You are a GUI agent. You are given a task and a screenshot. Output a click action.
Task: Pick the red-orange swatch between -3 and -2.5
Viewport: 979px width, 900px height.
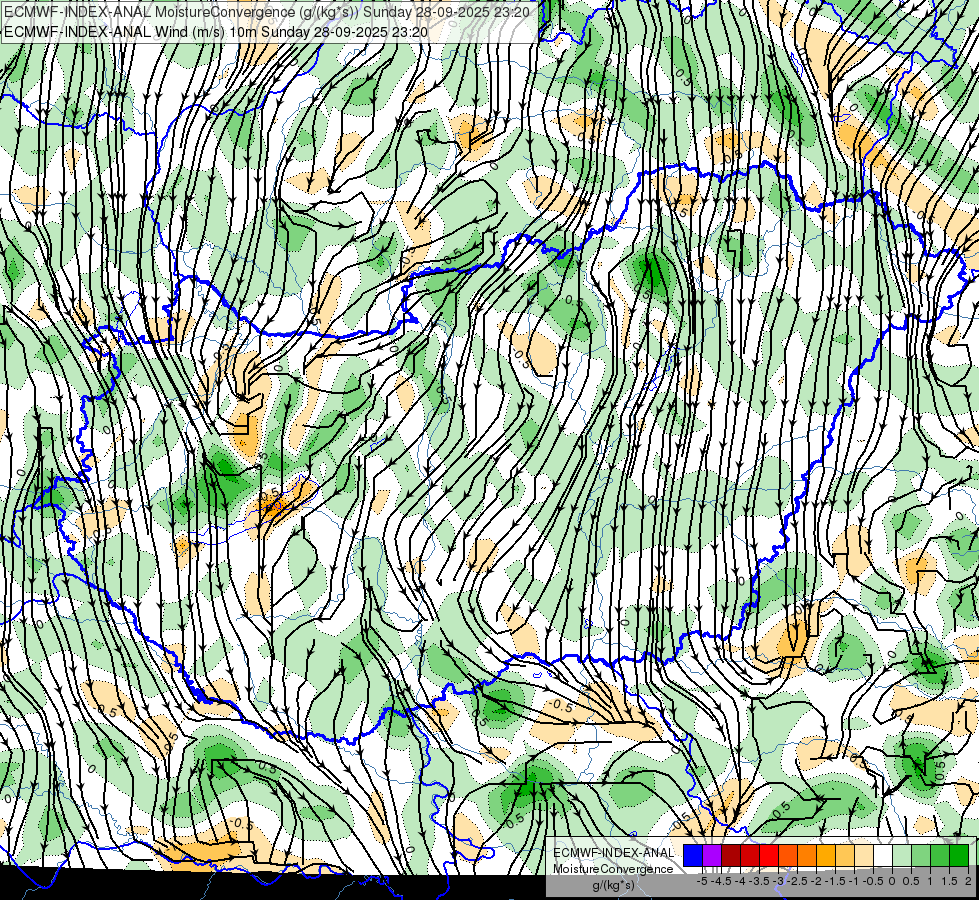pyautogui.click(x=788, y=856)
